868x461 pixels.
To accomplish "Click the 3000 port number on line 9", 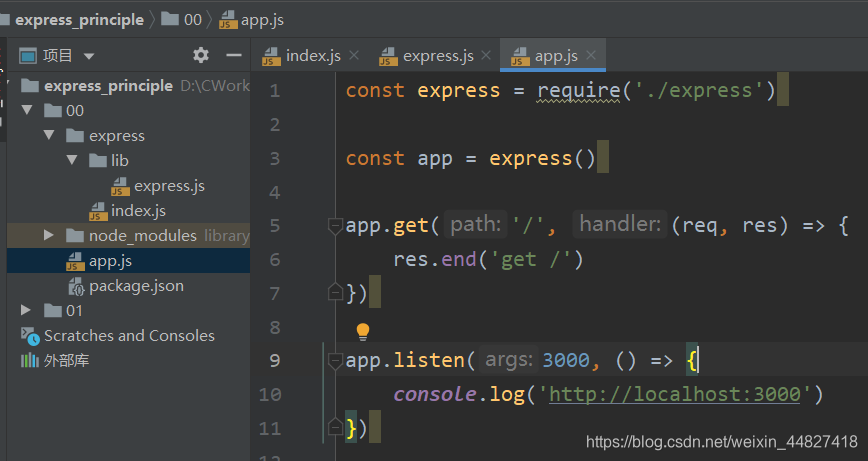I will 566,361.
